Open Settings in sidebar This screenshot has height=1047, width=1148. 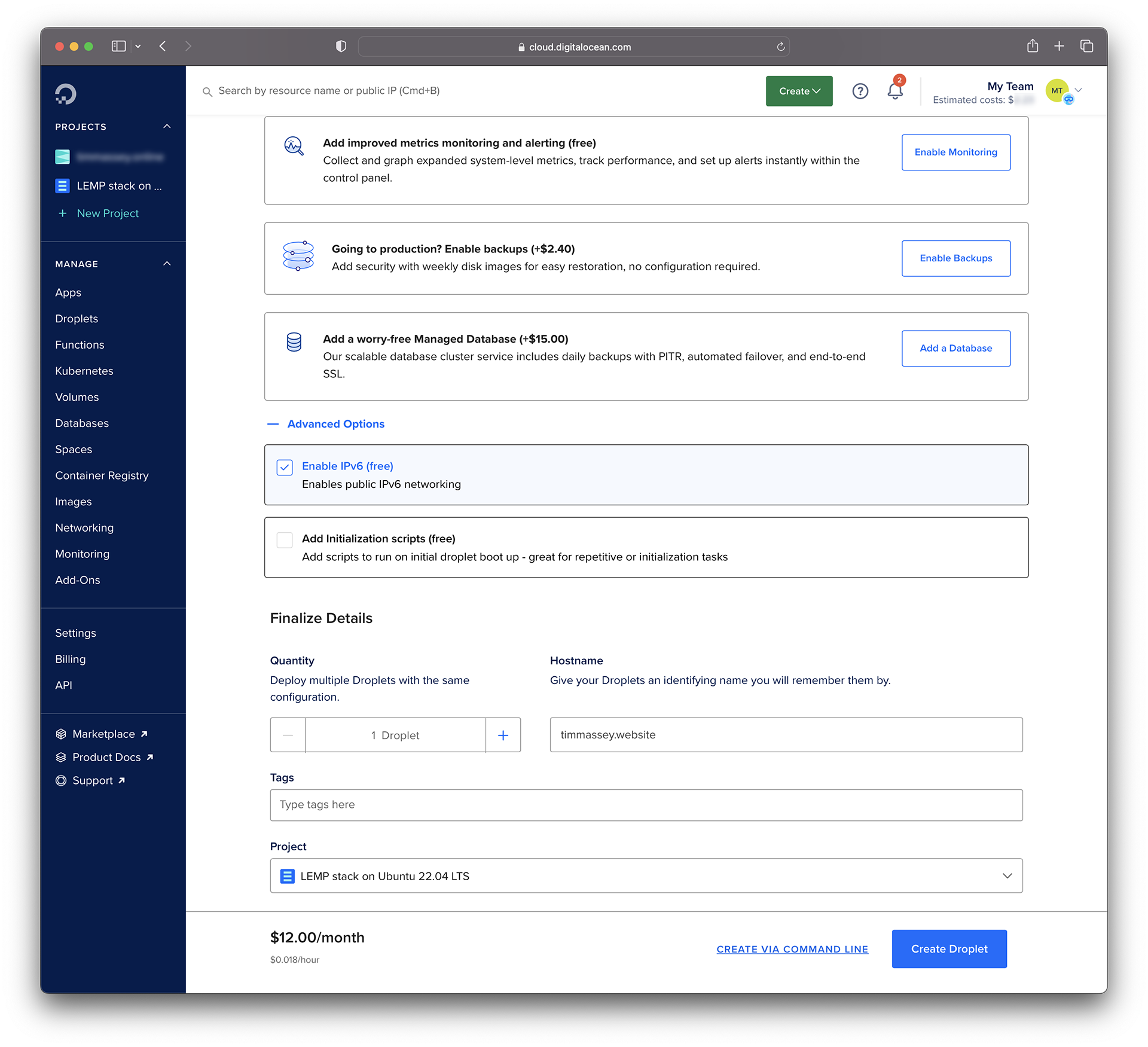pyautogui.click(x=75, y=633)
